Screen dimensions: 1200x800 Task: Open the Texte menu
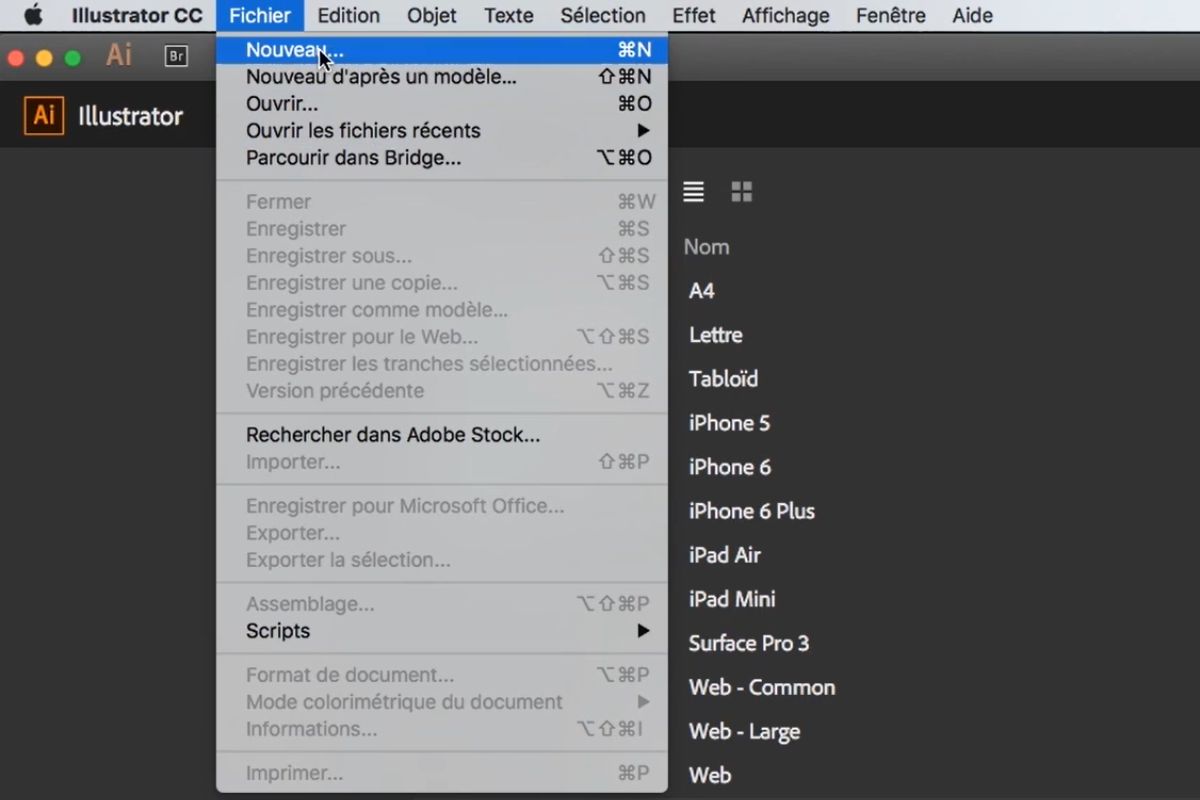coord(509,15)
